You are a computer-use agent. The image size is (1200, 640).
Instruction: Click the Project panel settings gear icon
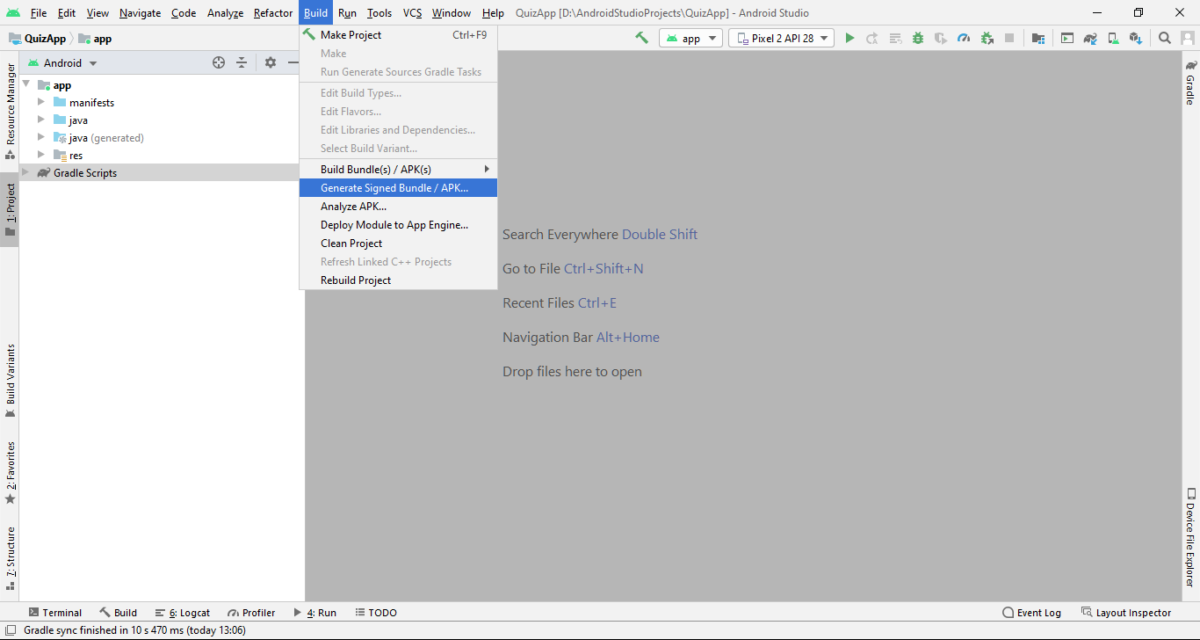(270, 63)
